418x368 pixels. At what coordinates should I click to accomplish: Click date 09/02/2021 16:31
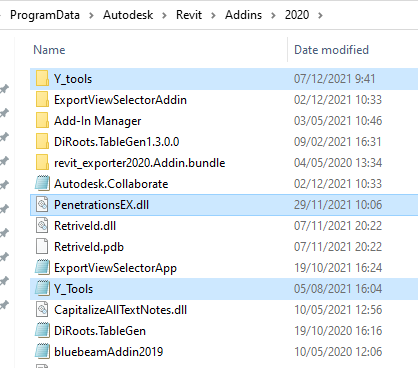click(338, 142)
